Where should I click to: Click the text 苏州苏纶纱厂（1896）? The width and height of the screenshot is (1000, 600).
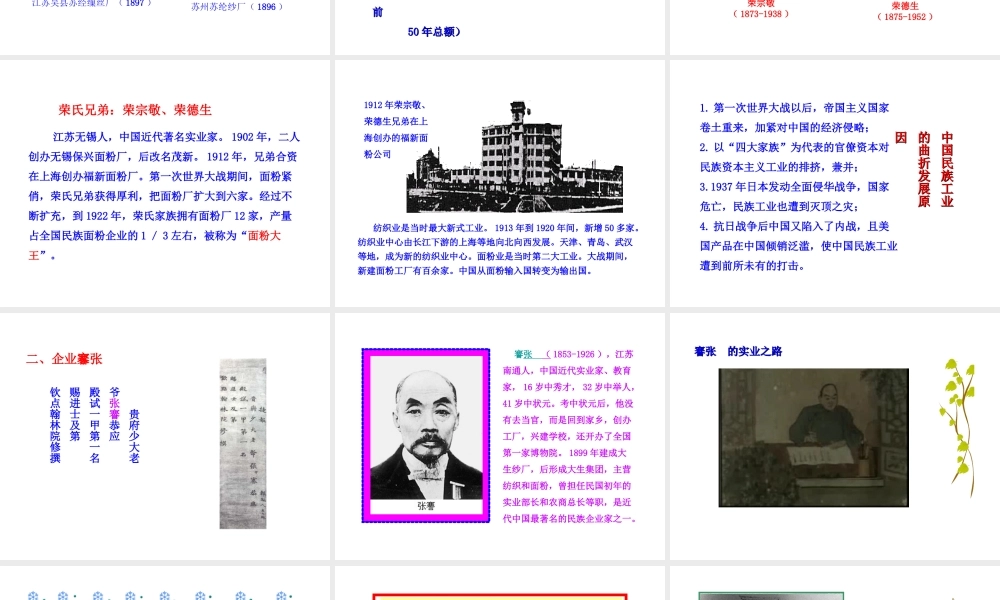pos(237,6)
